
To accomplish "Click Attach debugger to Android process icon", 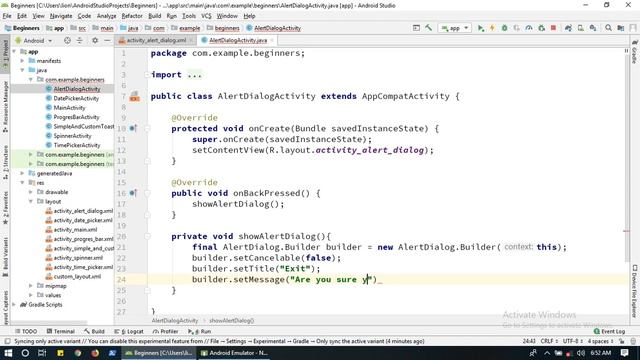I will (542, 28).
